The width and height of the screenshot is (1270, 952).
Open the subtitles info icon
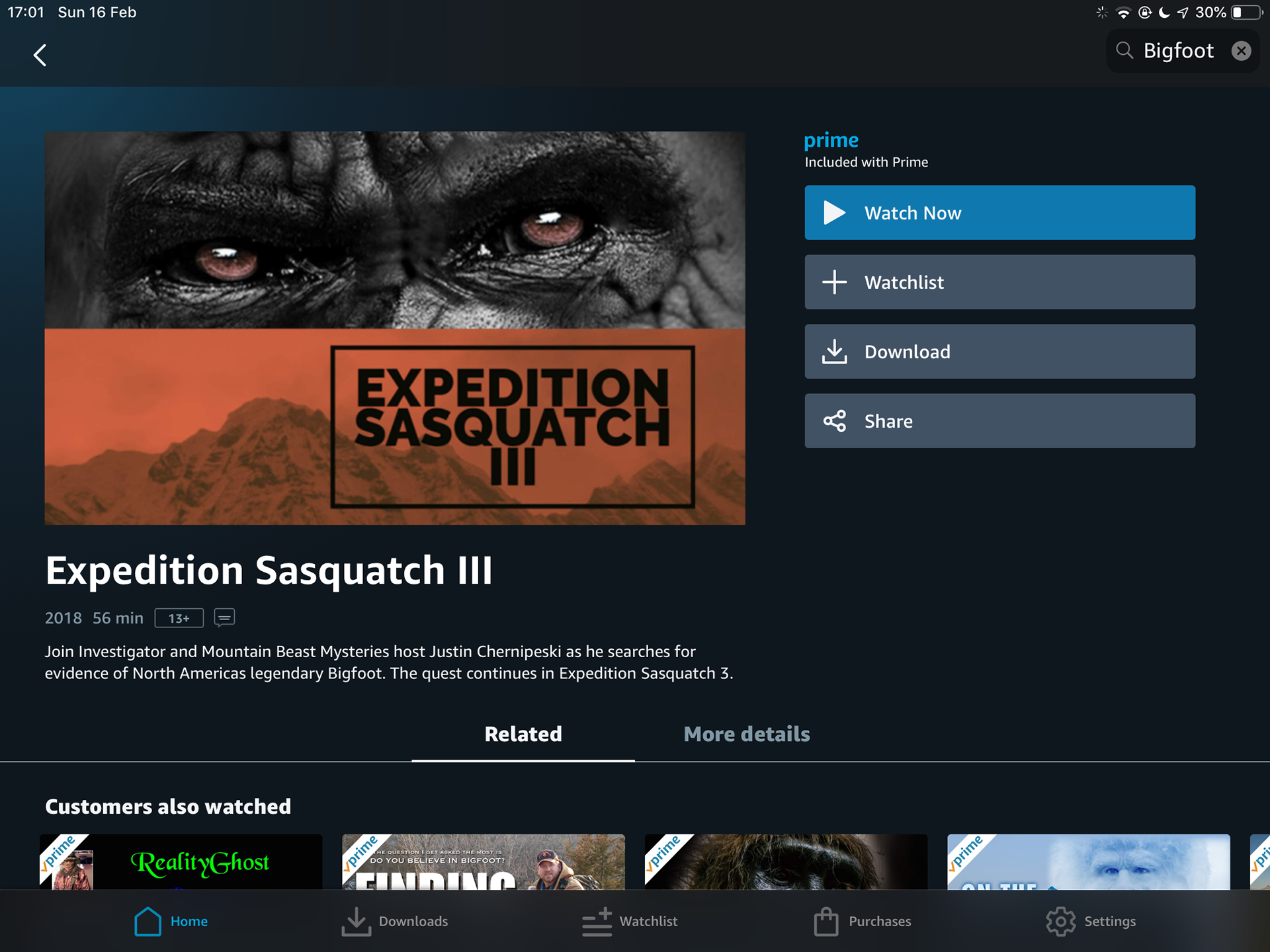coord(224,617)
